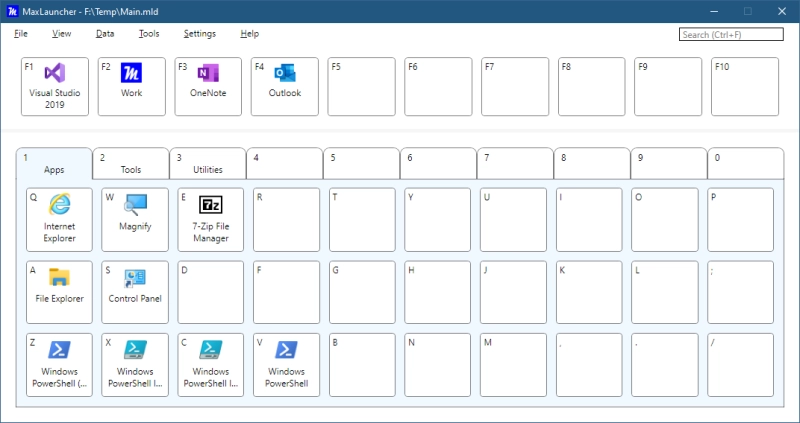Select the empty tab 9
This screenshot has height=423, width=800.
coord(669,164)
